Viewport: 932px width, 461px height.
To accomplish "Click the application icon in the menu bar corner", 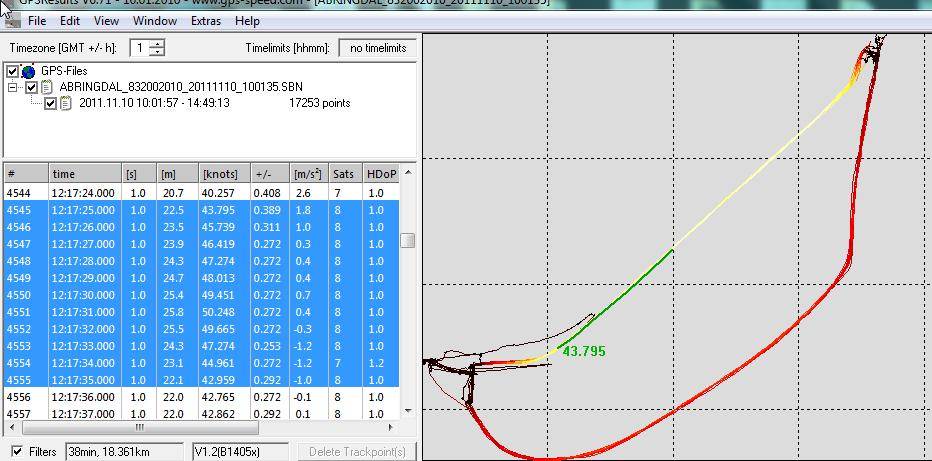I will 11,20.
